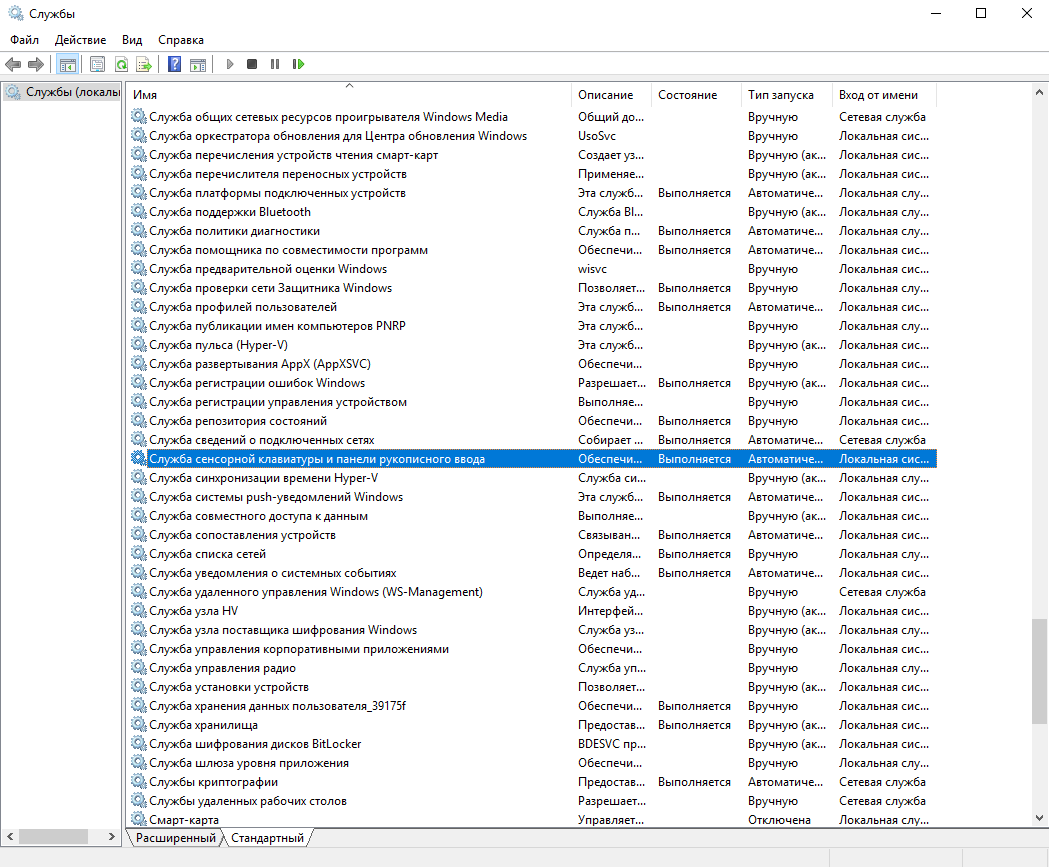Image resolution: width=1049 pixels, height=867 pixels.
Task: Sort by the Описание column header
Action: tap(611, 95)
